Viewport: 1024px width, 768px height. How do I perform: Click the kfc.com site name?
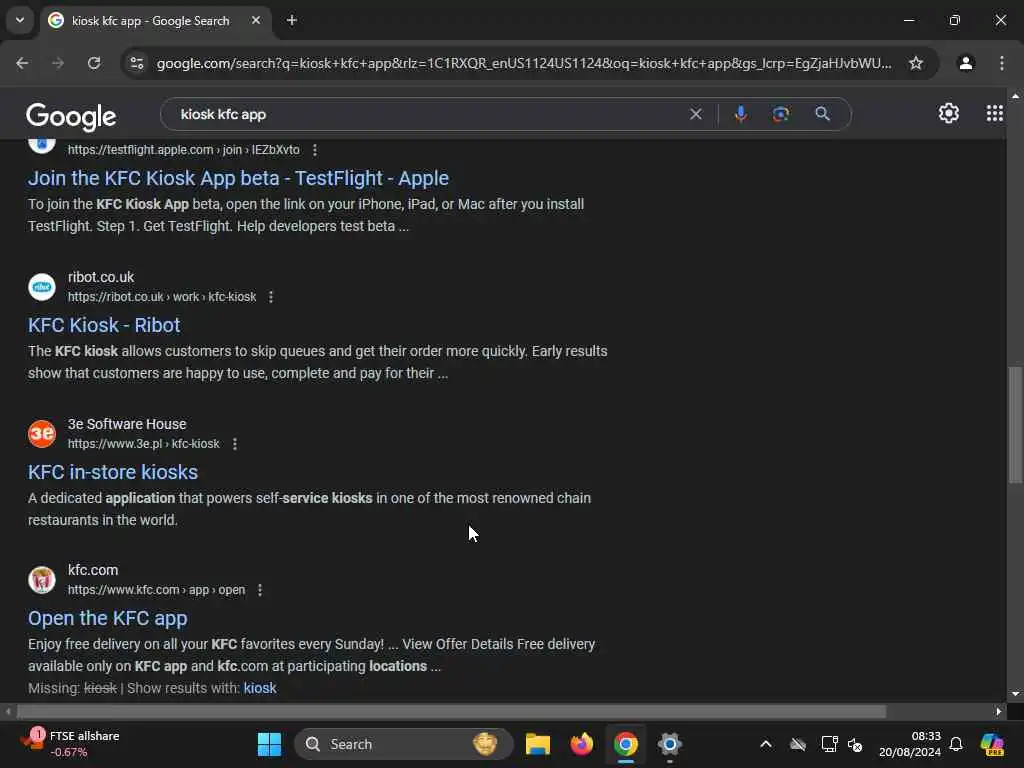click(x=93, y=570)
